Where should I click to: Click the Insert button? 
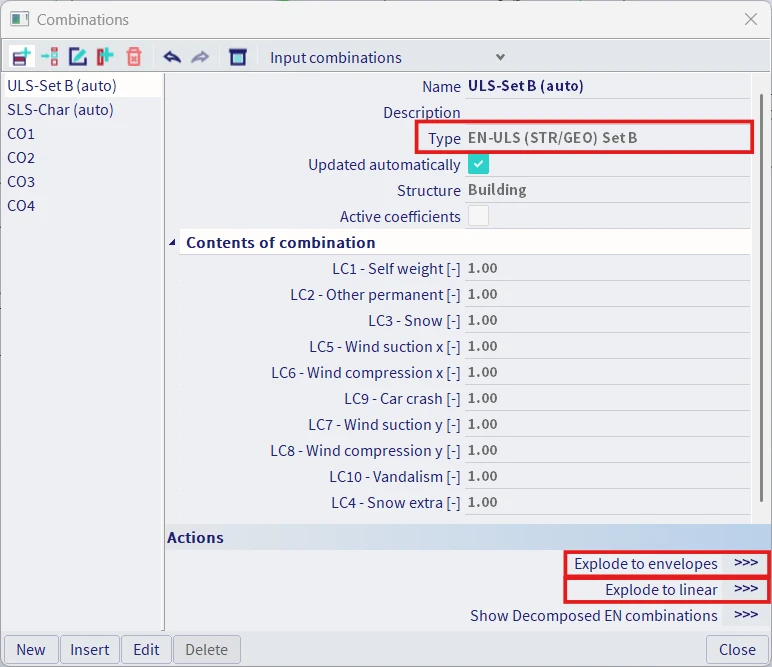pyautogui.click(x=90, y=649)
